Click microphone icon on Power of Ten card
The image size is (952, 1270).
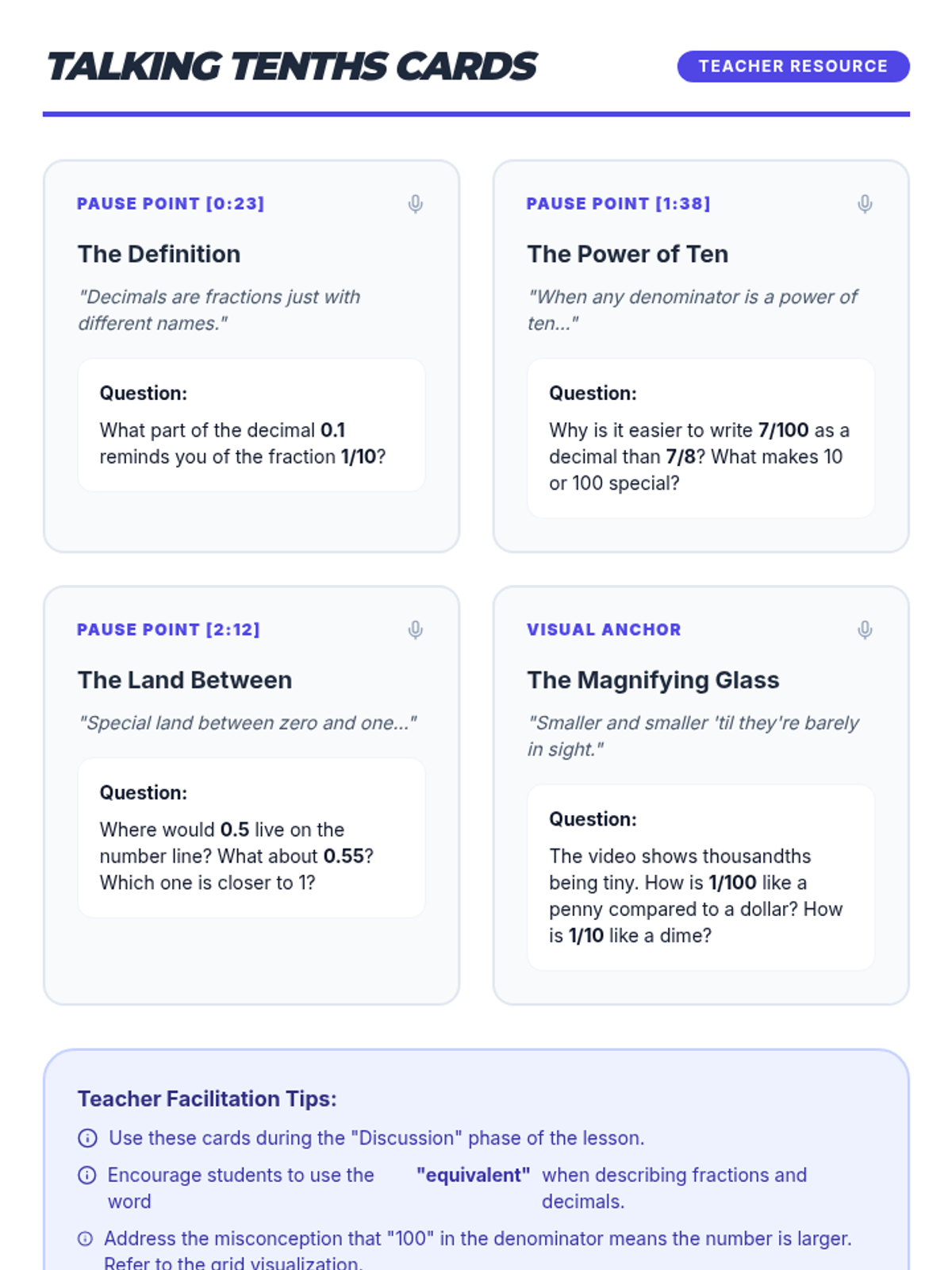(865, 204)
